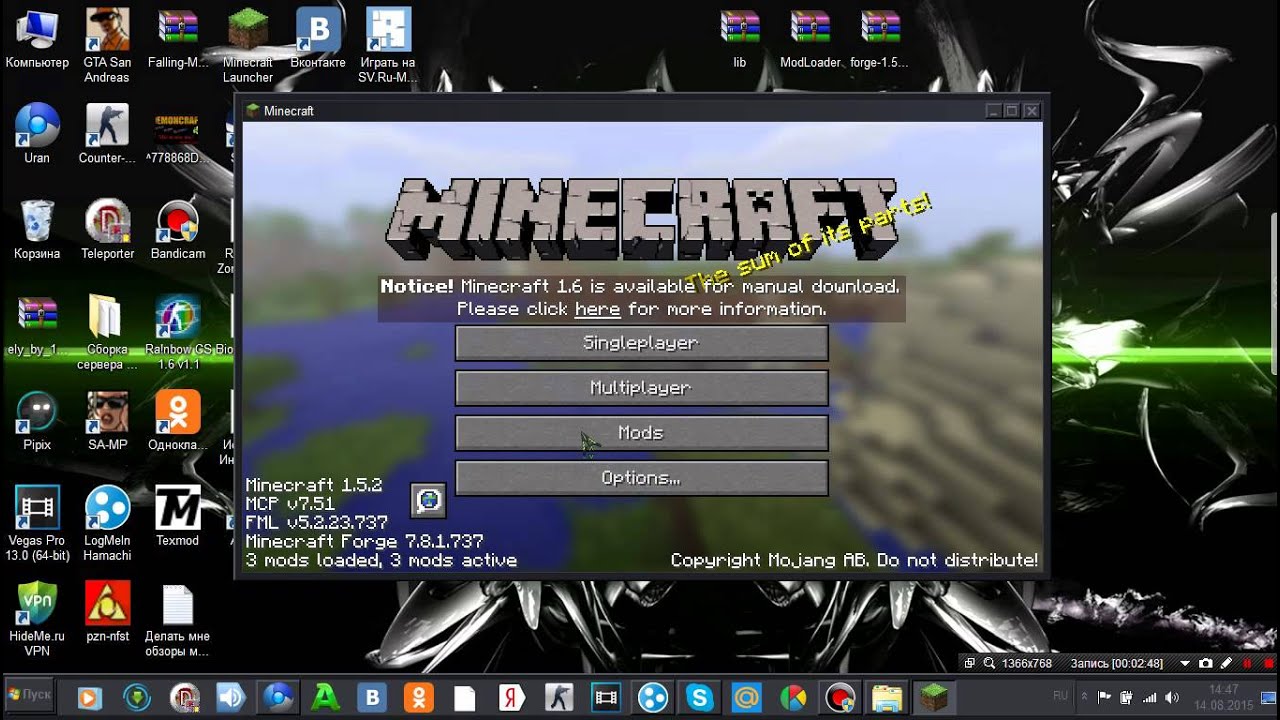Open the Корзина recycle bin
The image size is (1280, 720).
[x=37, y=230]
